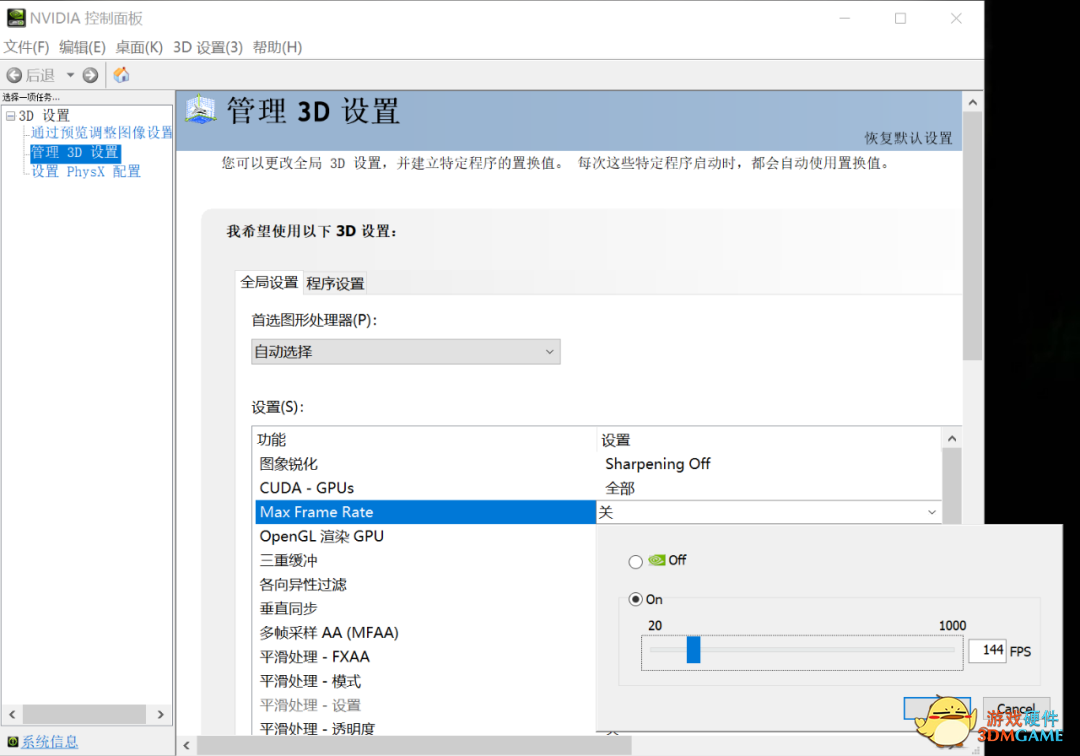Open the 系统信息 link

[x=50, y=742]
